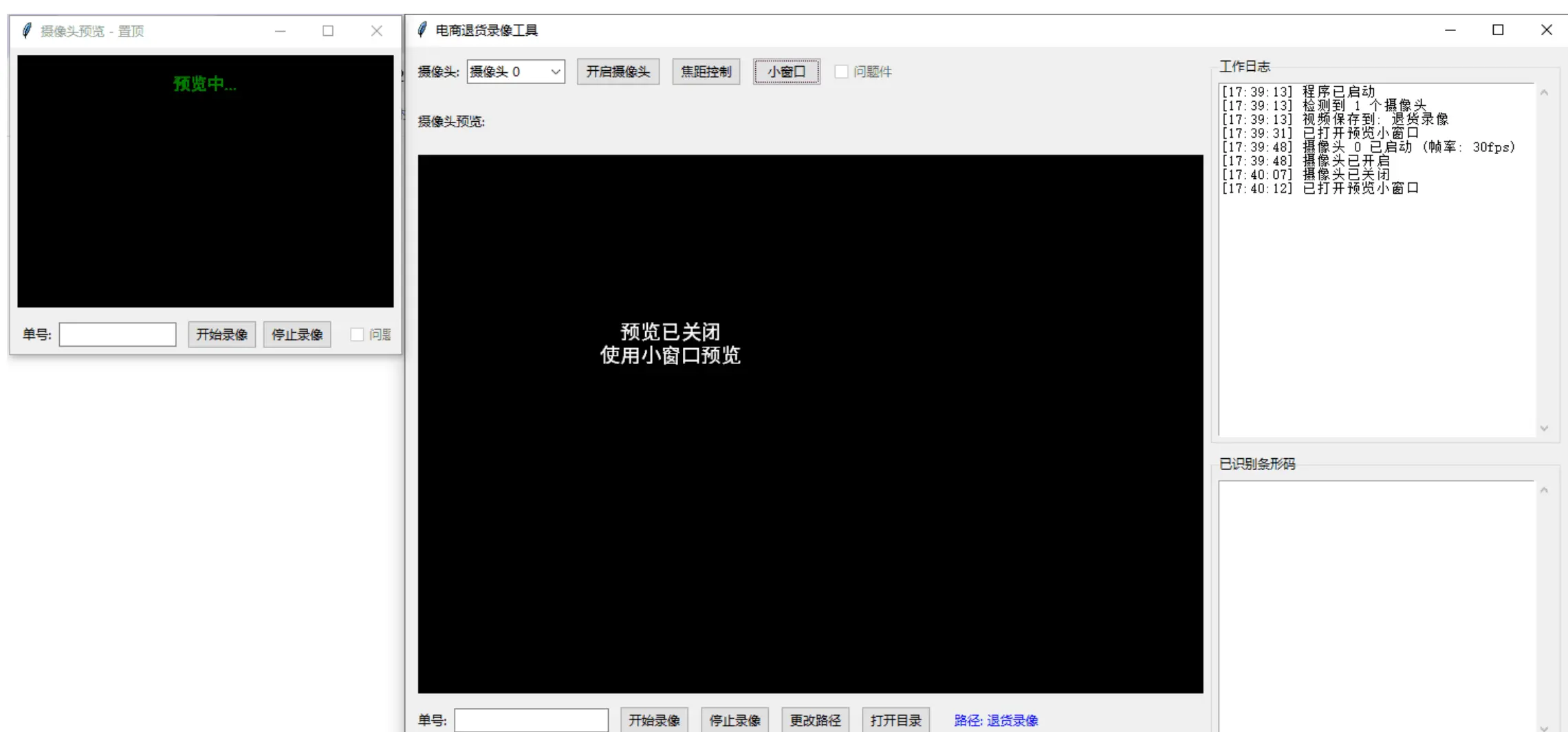Enable the 问题件 checkbox in main window

click(x=842, y=72)
